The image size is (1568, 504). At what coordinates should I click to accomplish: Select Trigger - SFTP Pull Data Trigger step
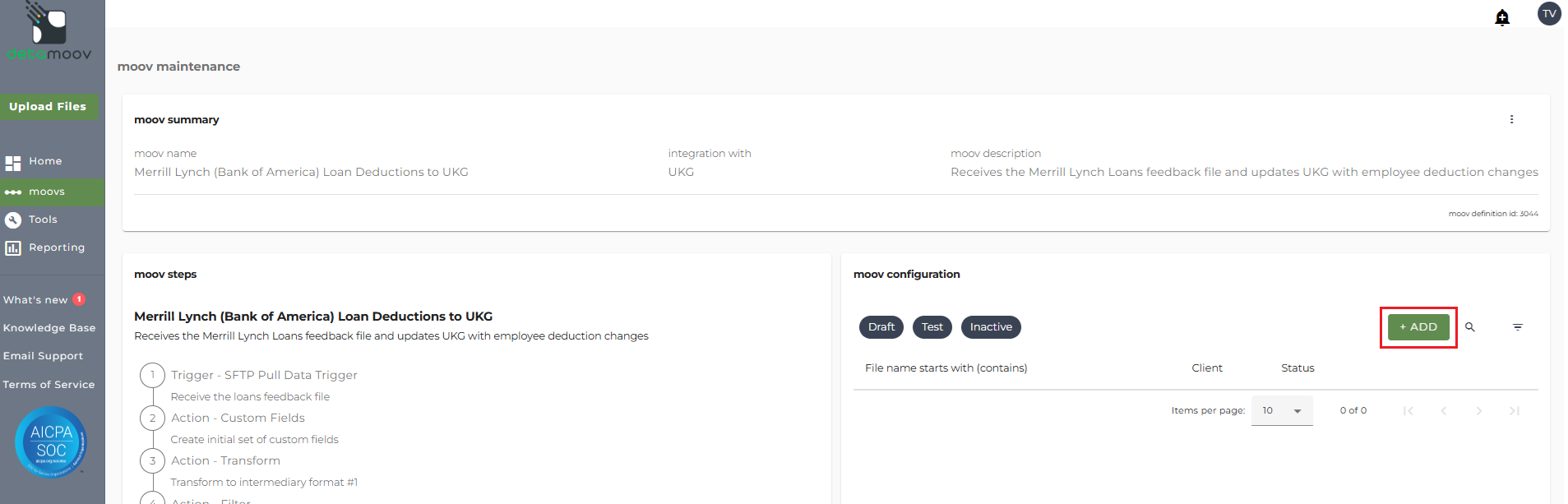coord(264,375)
